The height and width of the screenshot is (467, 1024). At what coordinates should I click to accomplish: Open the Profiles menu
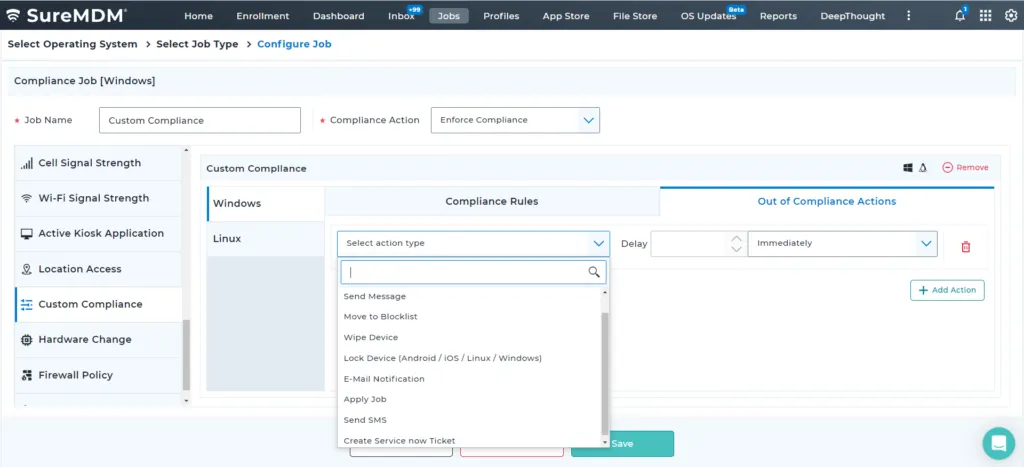coord(501,16)
